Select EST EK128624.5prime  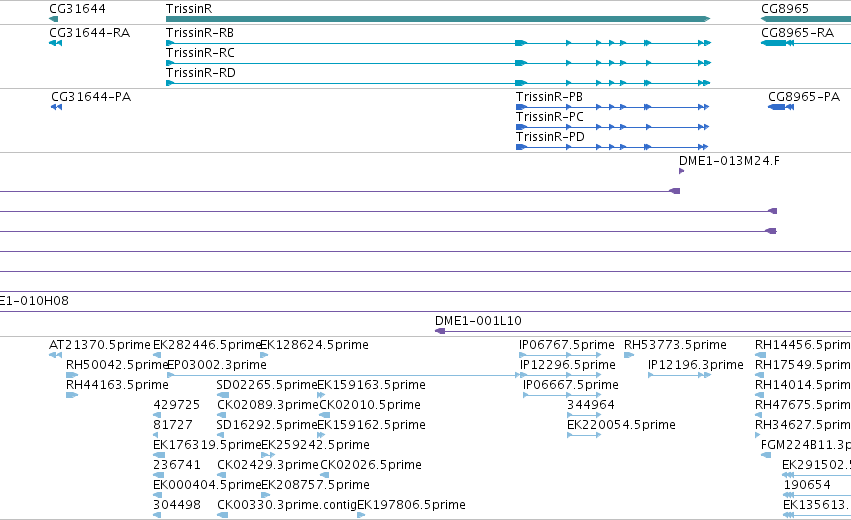click(x=315, y=345)
